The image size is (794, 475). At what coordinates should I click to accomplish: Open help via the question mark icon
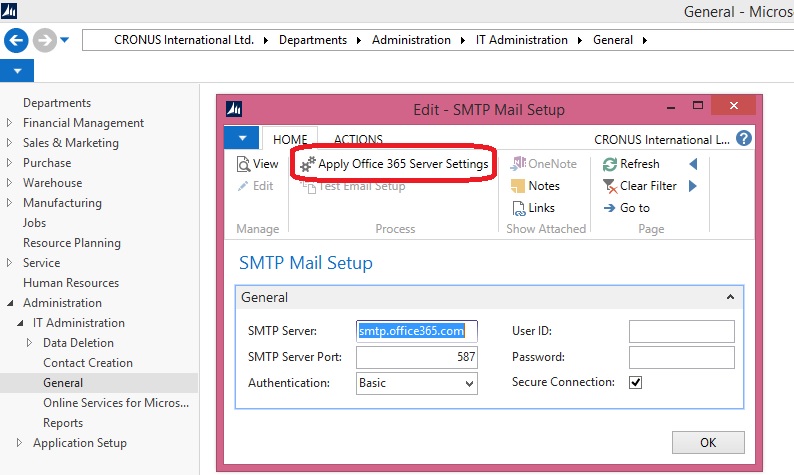pyautogui.click(x=743, y=138)
